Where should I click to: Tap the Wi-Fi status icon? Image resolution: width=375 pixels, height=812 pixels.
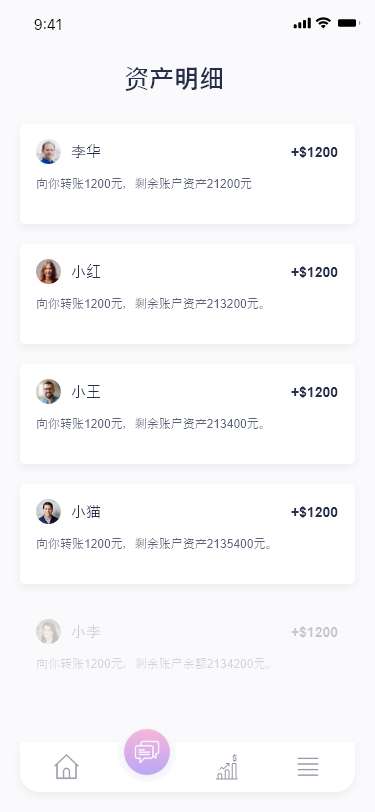(x=324, y=23)
